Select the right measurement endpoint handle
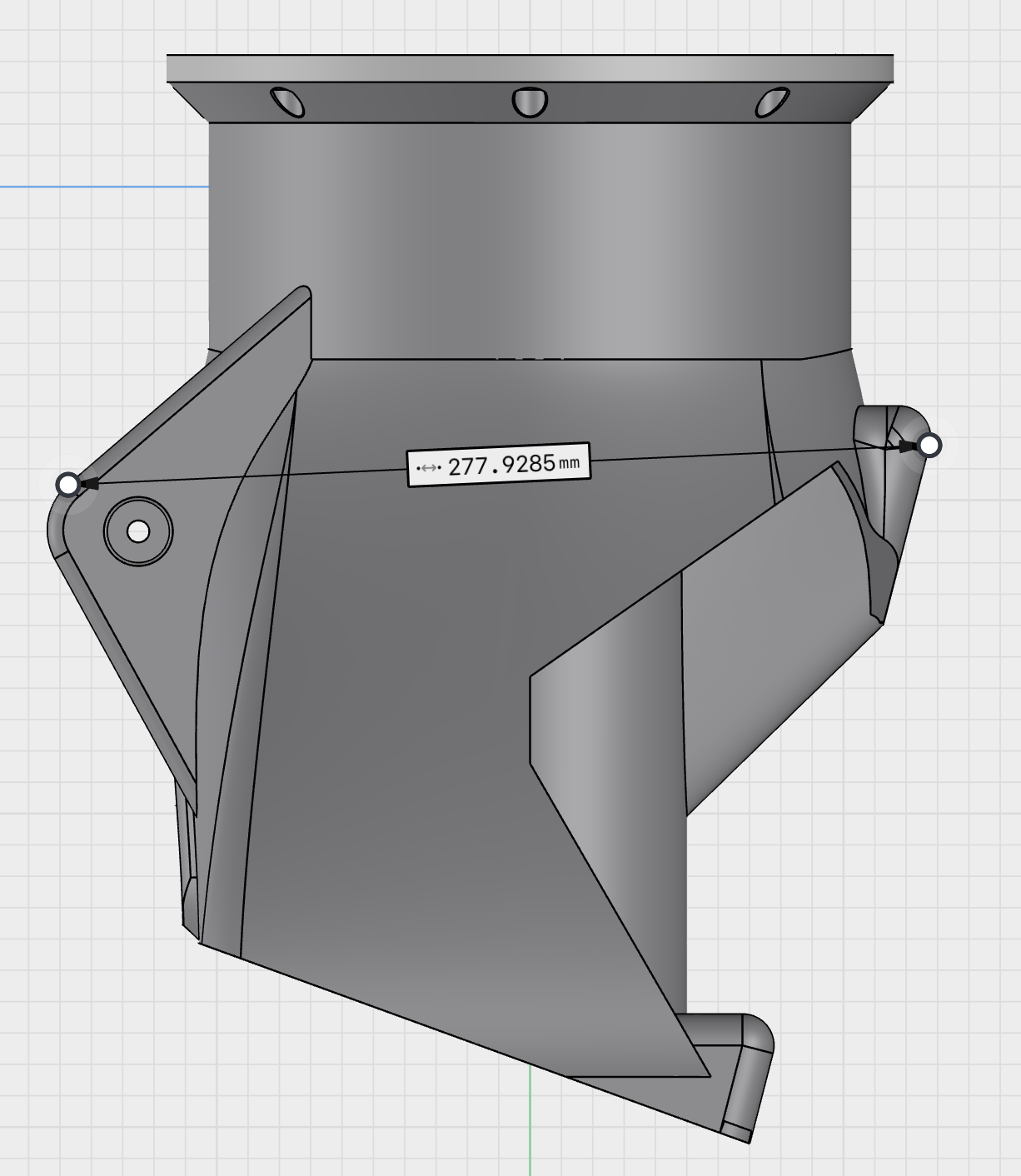Viewport: 1021px width, 1176px height. pos(929,446)
